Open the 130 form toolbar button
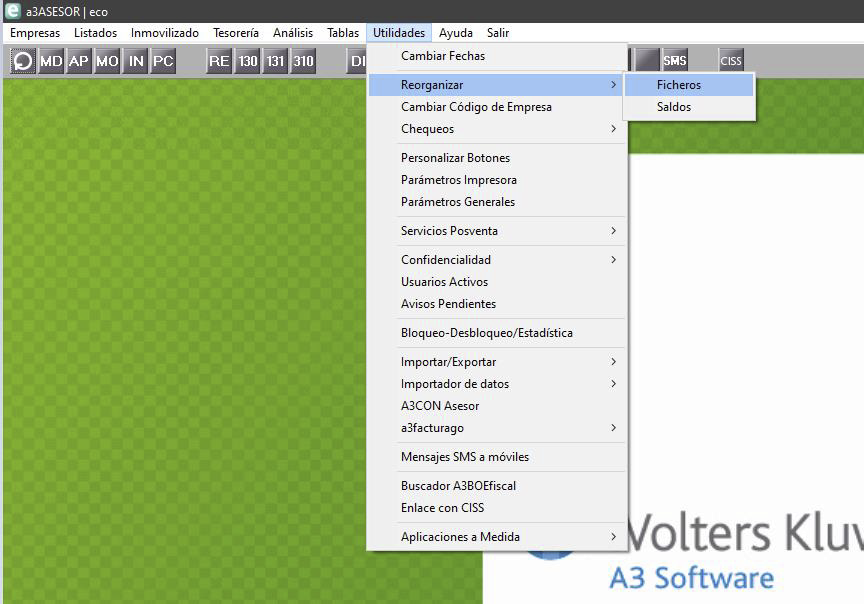Viewport: 864px width, 604px height. [247, 61]
